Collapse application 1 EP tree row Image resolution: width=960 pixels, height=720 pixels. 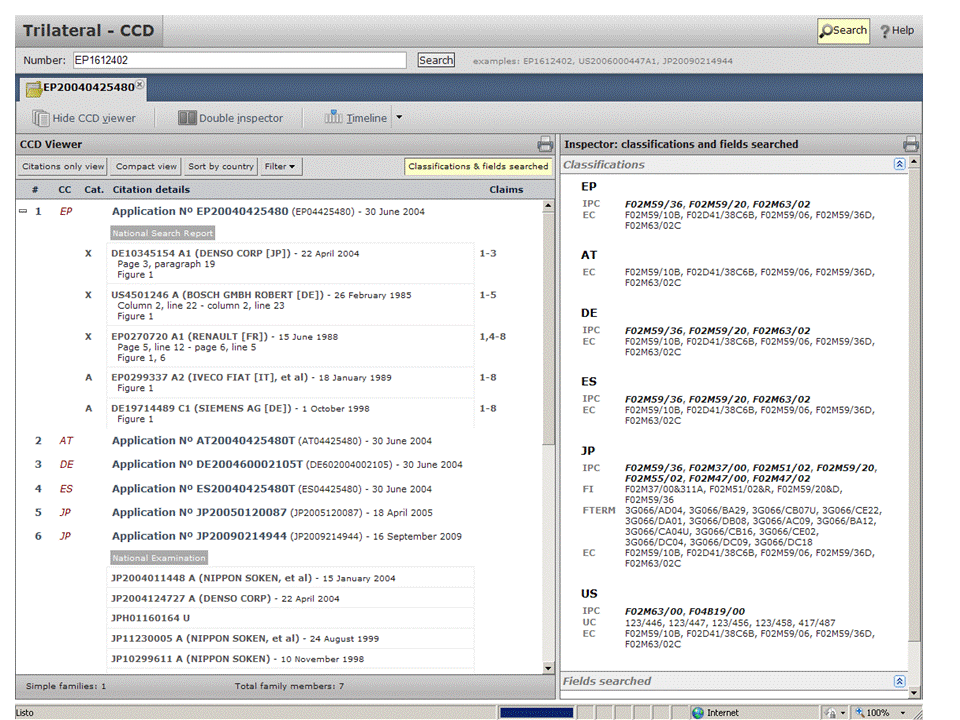(23, 212)
